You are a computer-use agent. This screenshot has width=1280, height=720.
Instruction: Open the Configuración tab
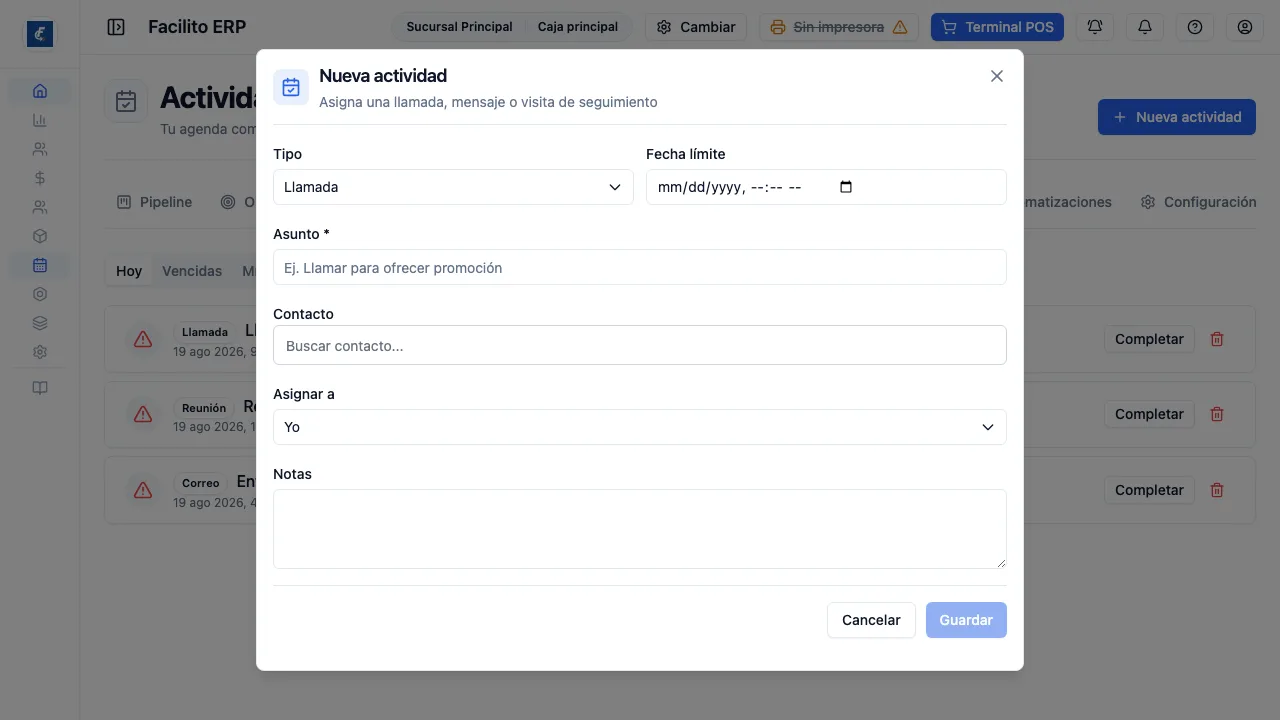point(1198,202)
